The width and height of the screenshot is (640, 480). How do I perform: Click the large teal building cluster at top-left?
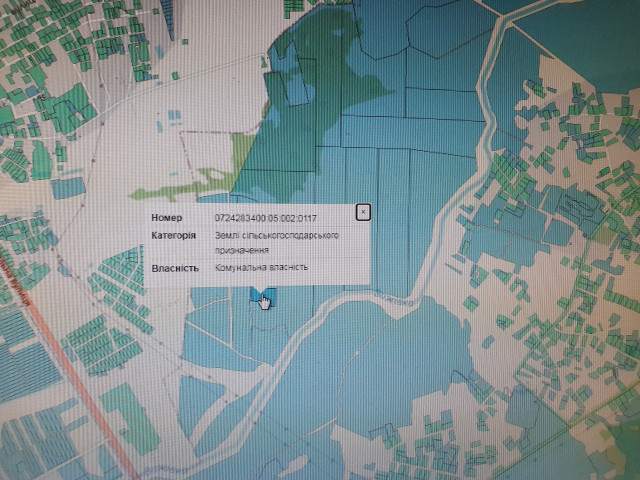(x=70, y=108)
